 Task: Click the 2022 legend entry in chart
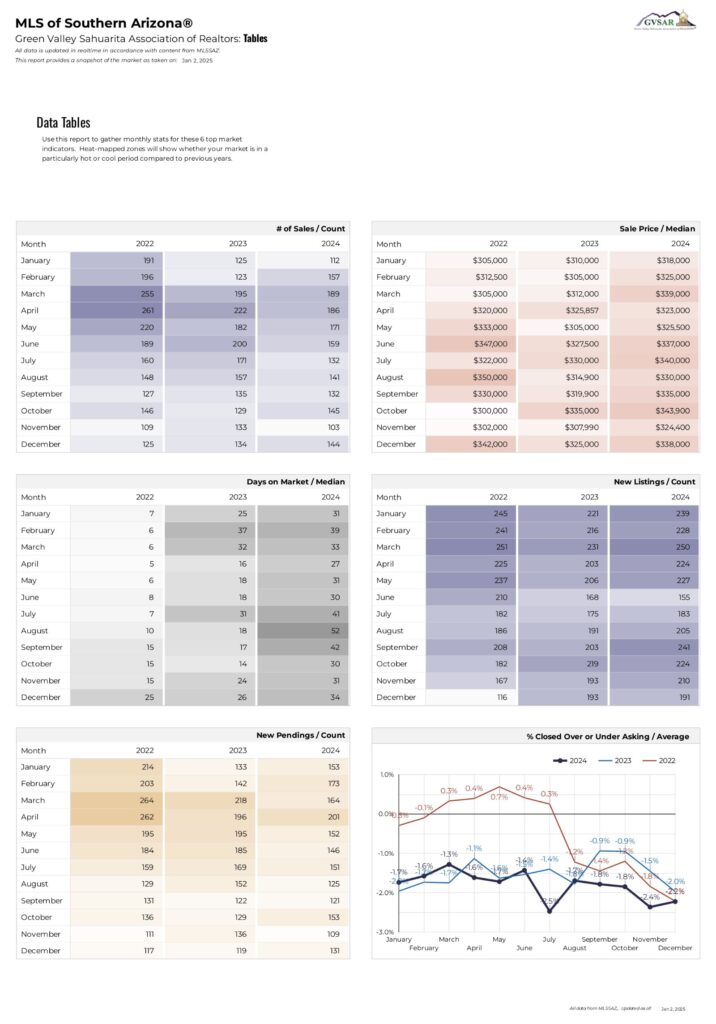click(659, 761)
